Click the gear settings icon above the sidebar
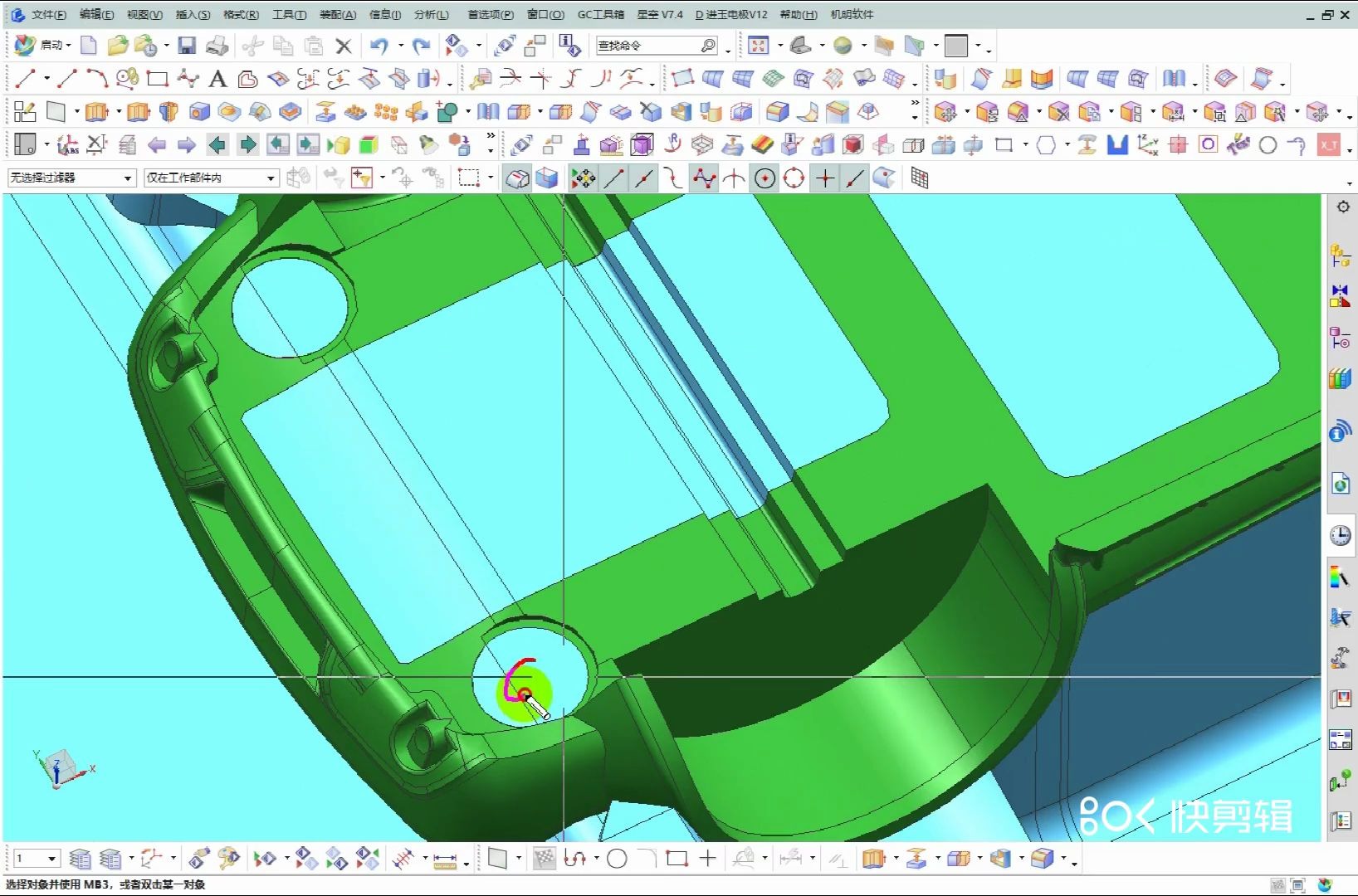Image resolution: width=1358 pixels, height=896 pixels. point(1343,207)
